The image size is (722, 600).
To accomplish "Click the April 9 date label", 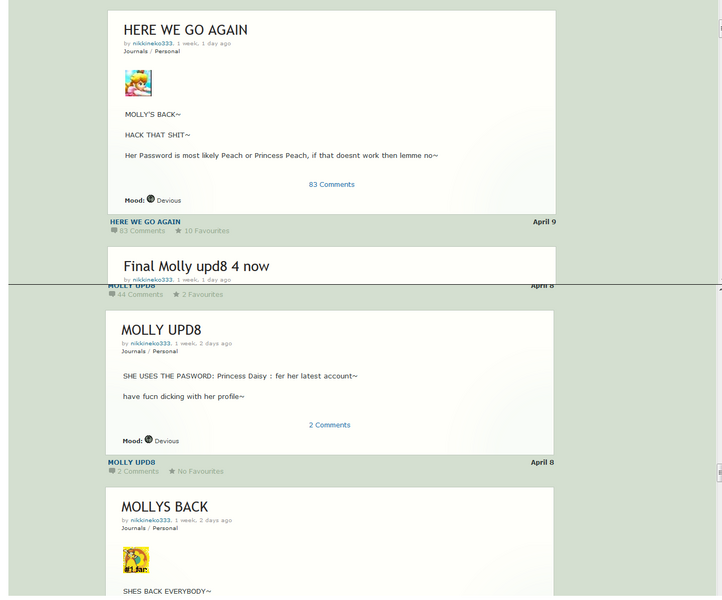I will click(x=544, y=222).
